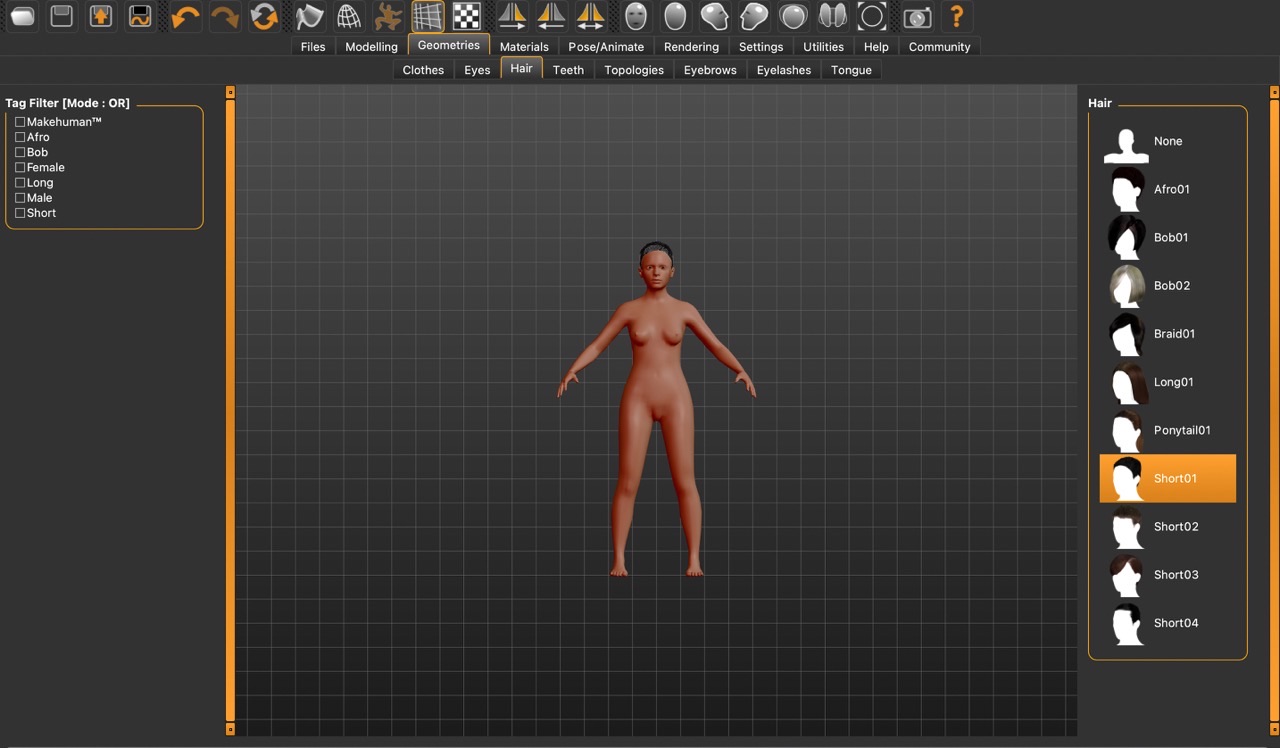Viewport: 1280px width, 748px height.
Task: Click the Redo arrow icon
Action: 225,17
